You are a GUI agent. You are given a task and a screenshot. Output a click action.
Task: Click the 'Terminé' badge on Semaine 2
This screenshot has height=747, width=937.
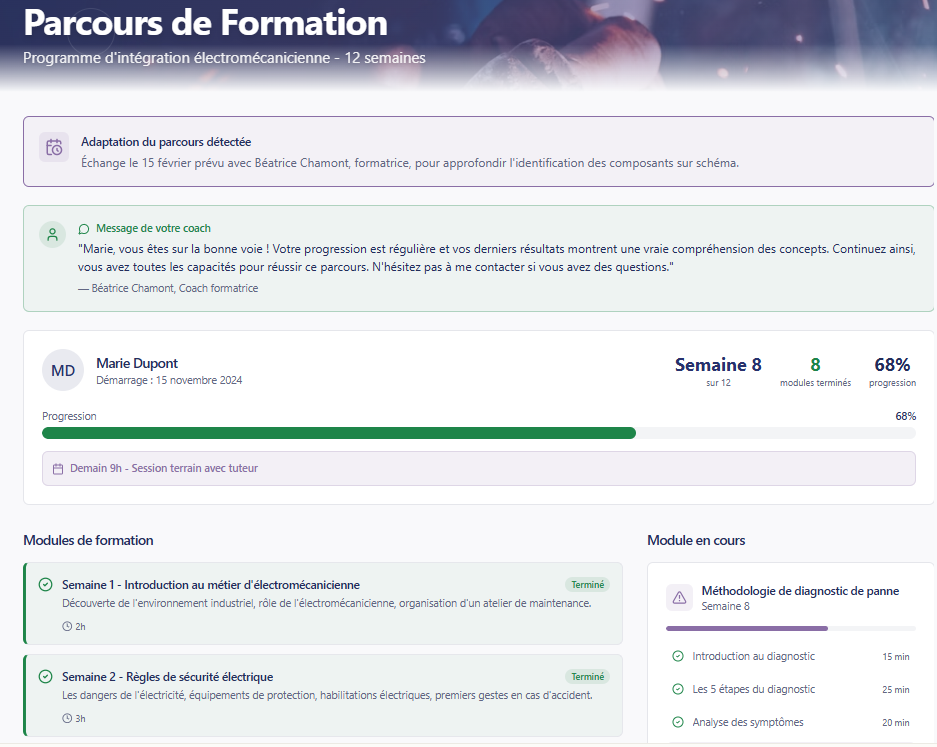coord(587,676)
